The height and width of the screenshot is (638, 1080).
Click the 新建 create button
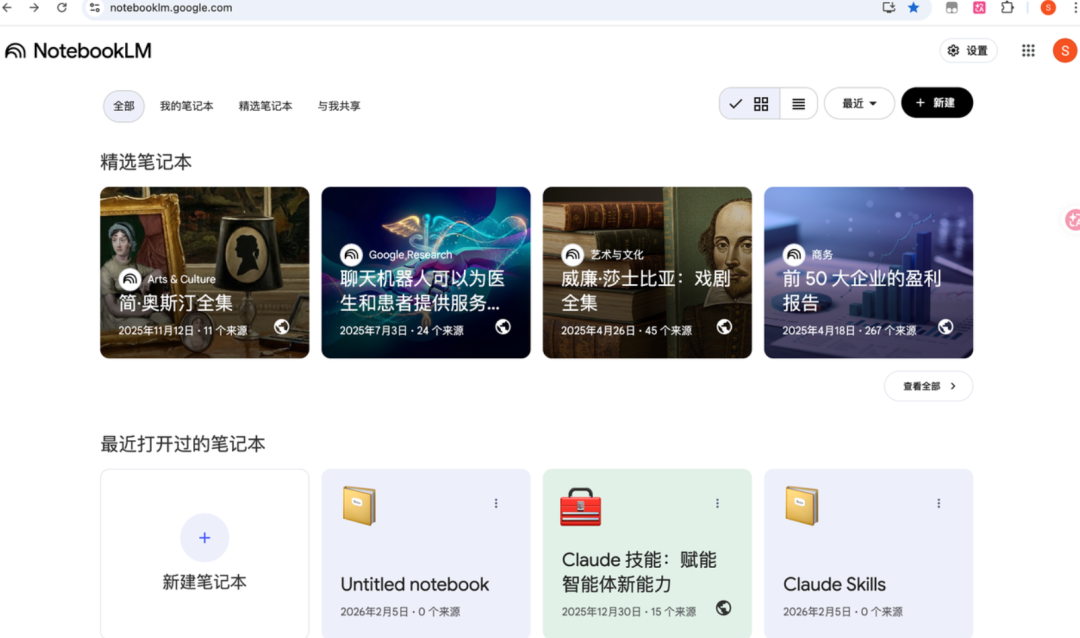(936, 103)
